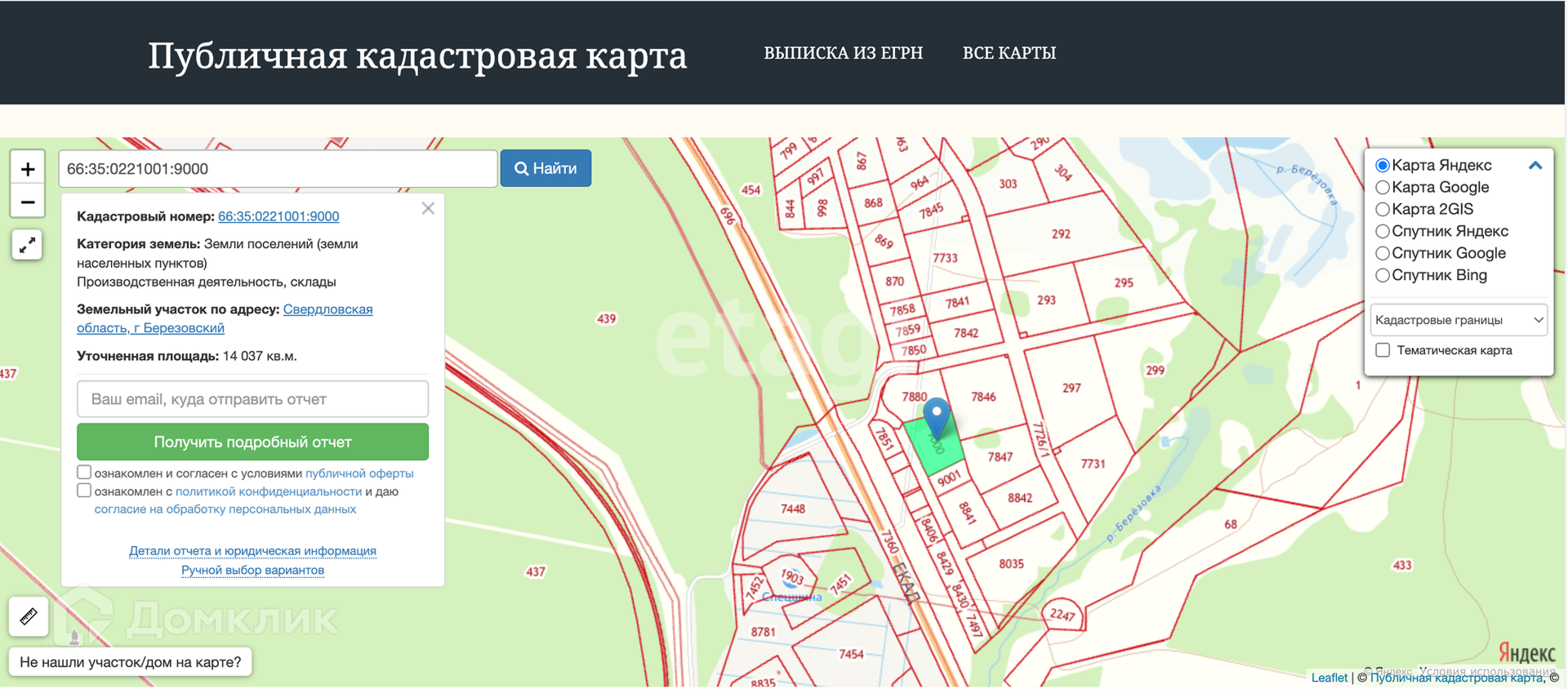Toggle fullscreen map view icon
Screen dimensions: 1568x689
[x=27, y=245]
